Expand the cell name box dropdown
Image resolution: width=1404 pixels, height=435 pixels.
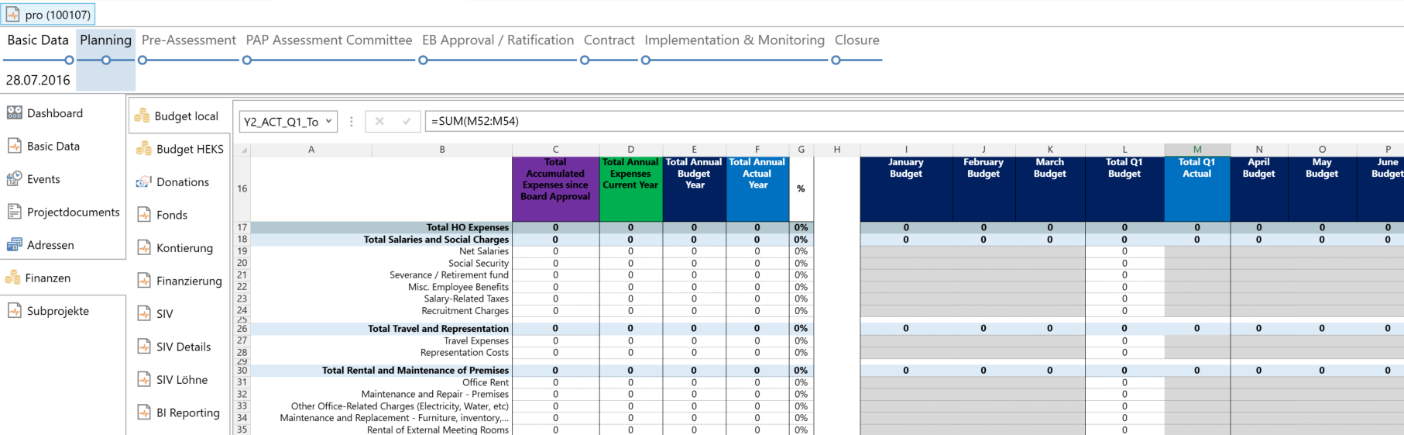pos(327,122)
